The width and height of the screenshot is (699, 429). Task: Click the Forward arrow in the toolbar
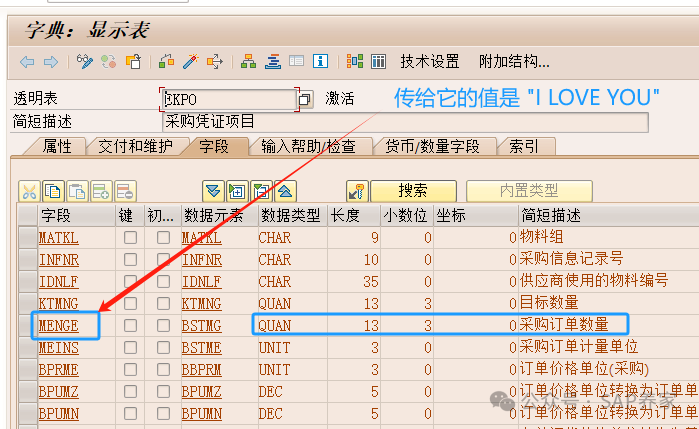click(51, 62)
